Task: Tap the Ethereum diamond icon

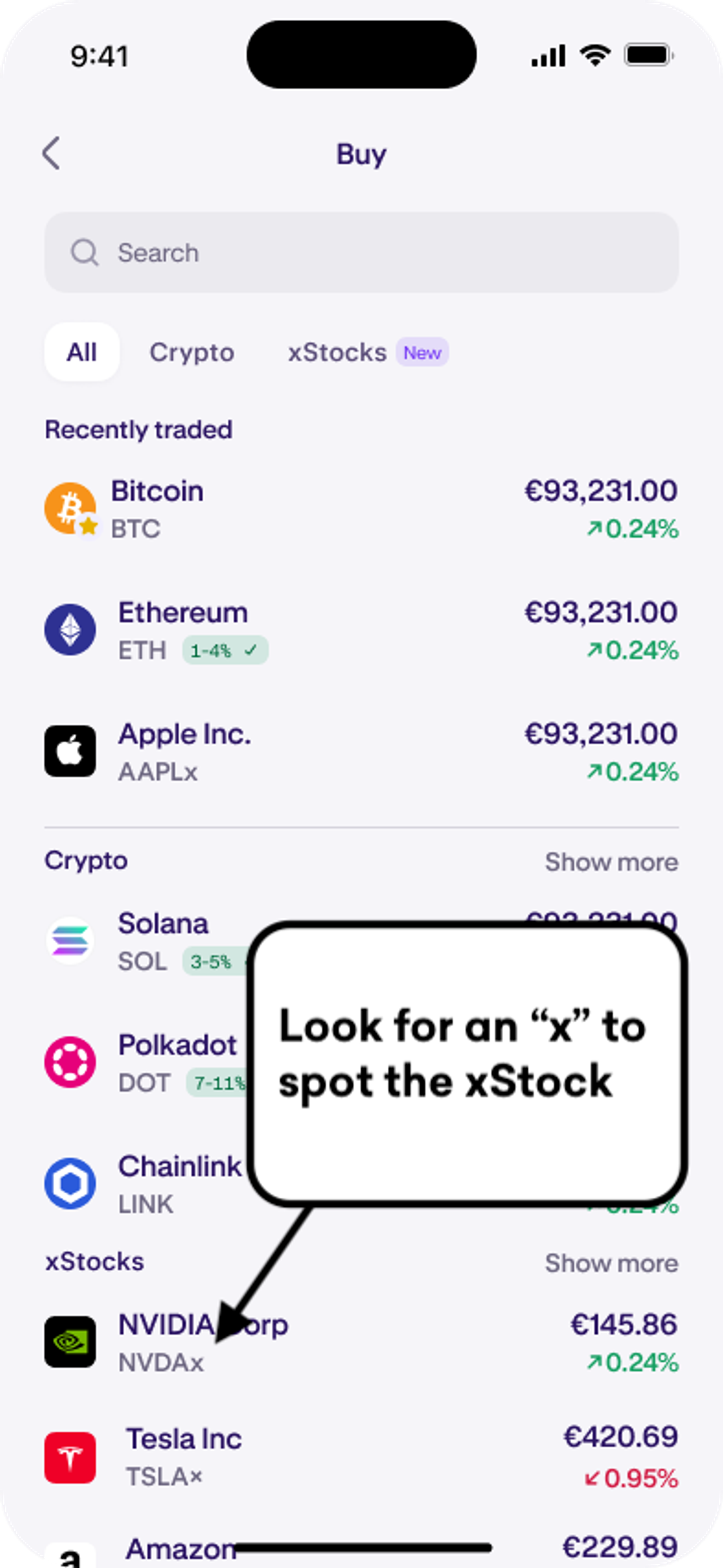Action: 70,630
